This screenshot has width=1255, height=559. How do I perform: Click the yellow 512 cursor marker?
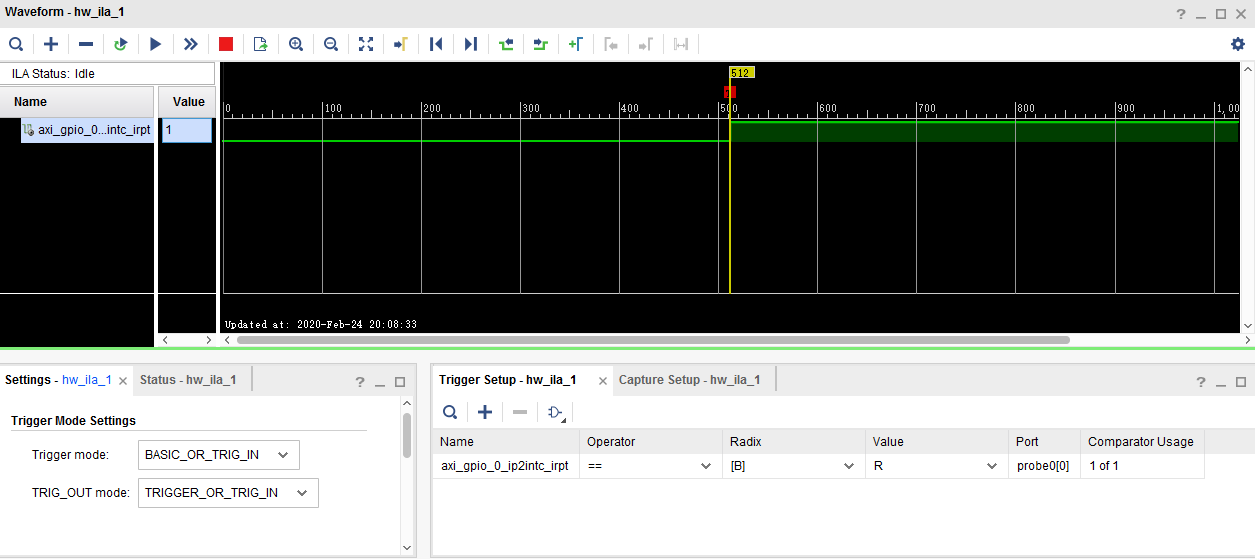point(741,73)
